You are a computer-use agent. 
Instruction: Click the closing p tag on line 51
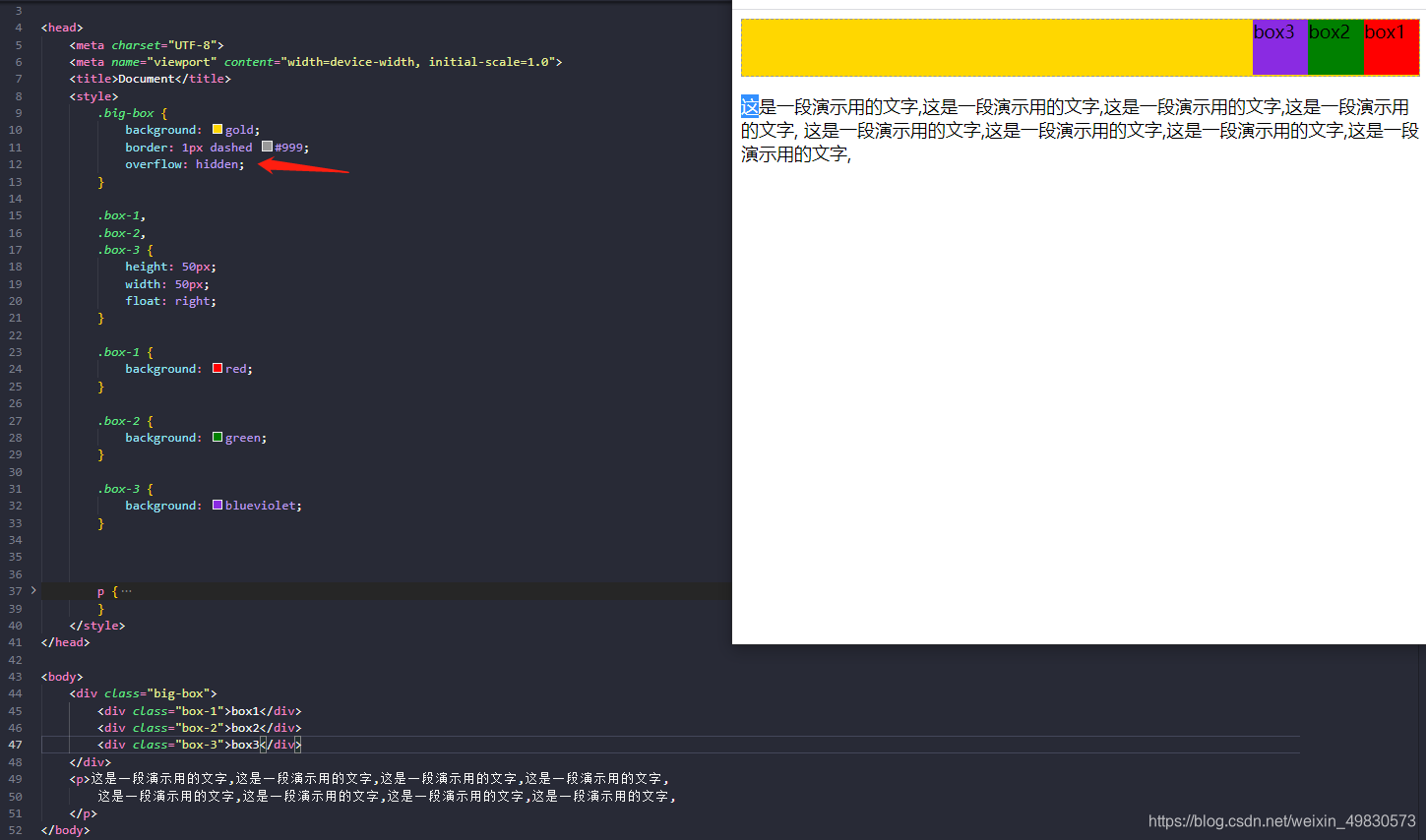tap(84, 813)
